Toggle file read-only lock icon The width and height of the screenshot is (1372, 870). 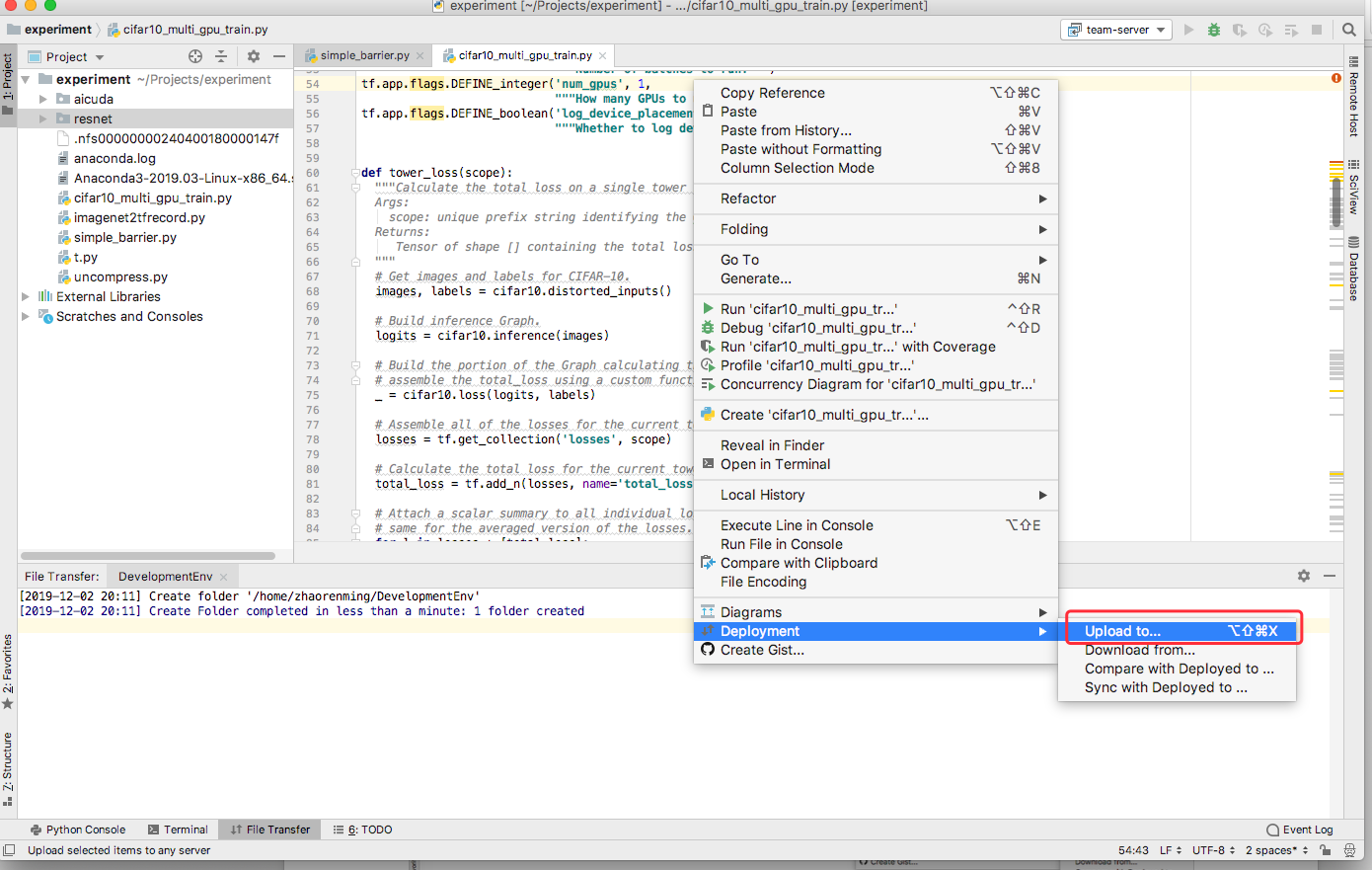1326,850
